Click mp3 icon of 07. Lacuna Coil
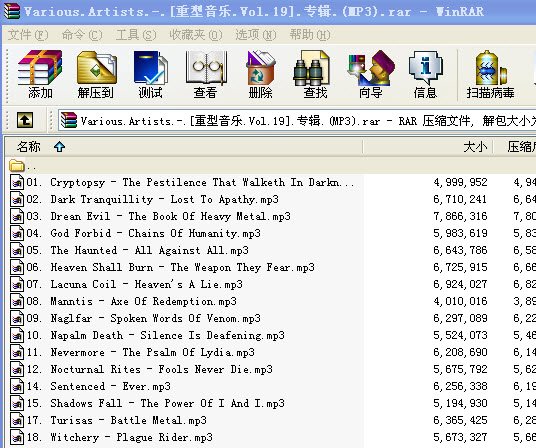 (17, 284)
